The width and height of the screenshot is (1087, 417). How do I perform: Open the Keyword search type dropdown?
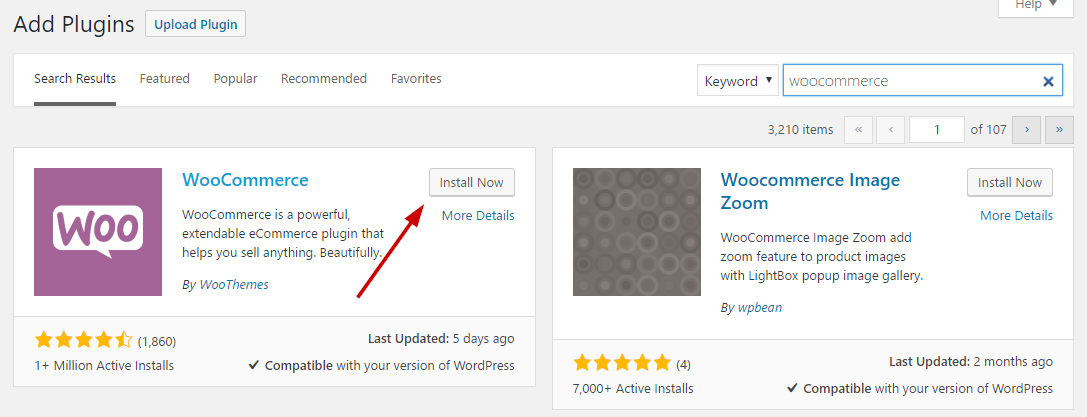click(738, 81)
